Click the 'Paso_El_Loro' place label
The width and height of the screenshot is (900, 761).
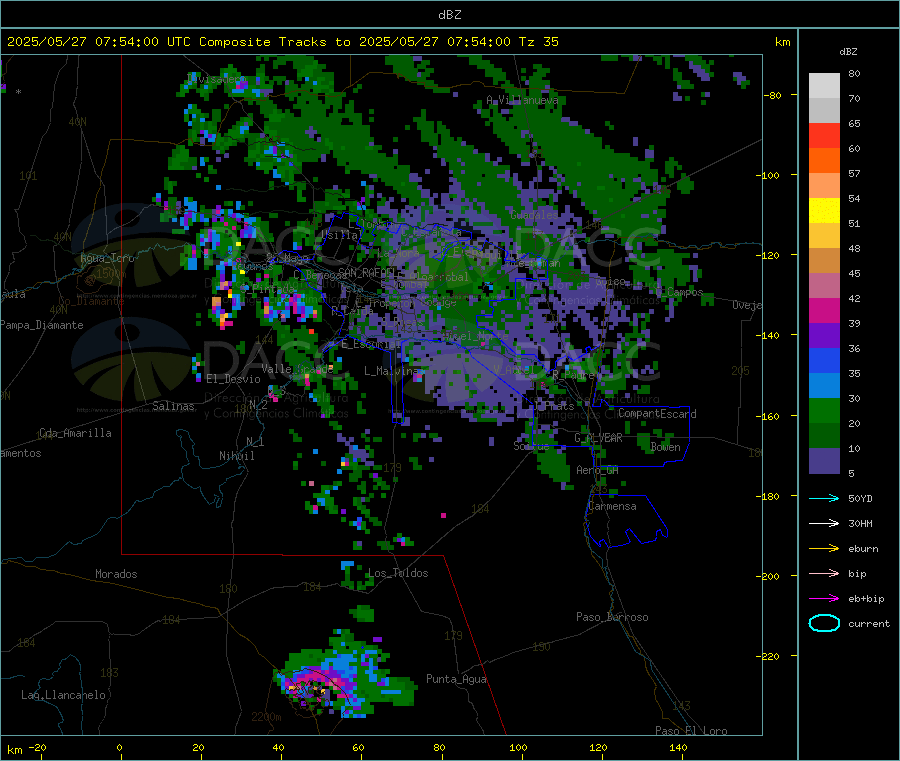691,731
